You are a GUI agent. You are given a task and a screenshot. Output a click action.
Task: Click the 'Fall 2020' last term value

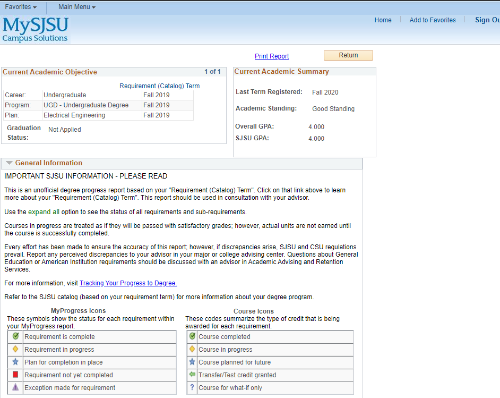tap(325, 92)
